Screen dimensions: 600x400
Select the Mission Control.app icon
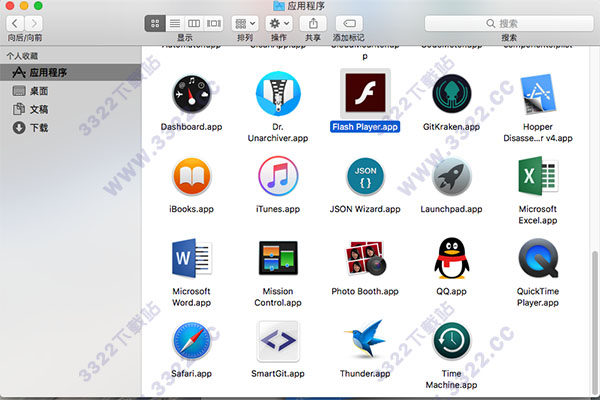click(278, 258)
